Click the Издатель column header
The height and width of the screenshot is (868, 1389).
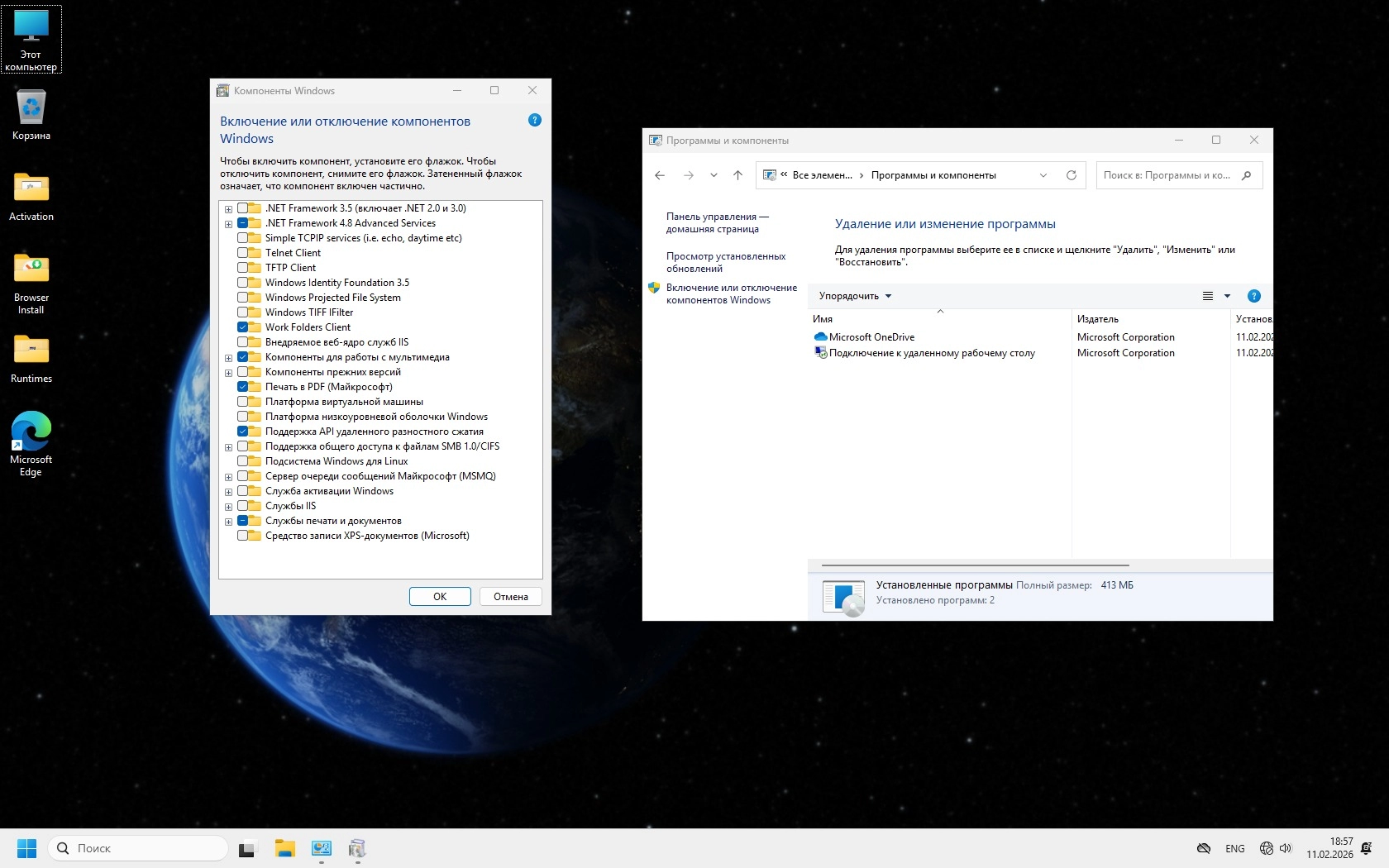(1097, 319)
